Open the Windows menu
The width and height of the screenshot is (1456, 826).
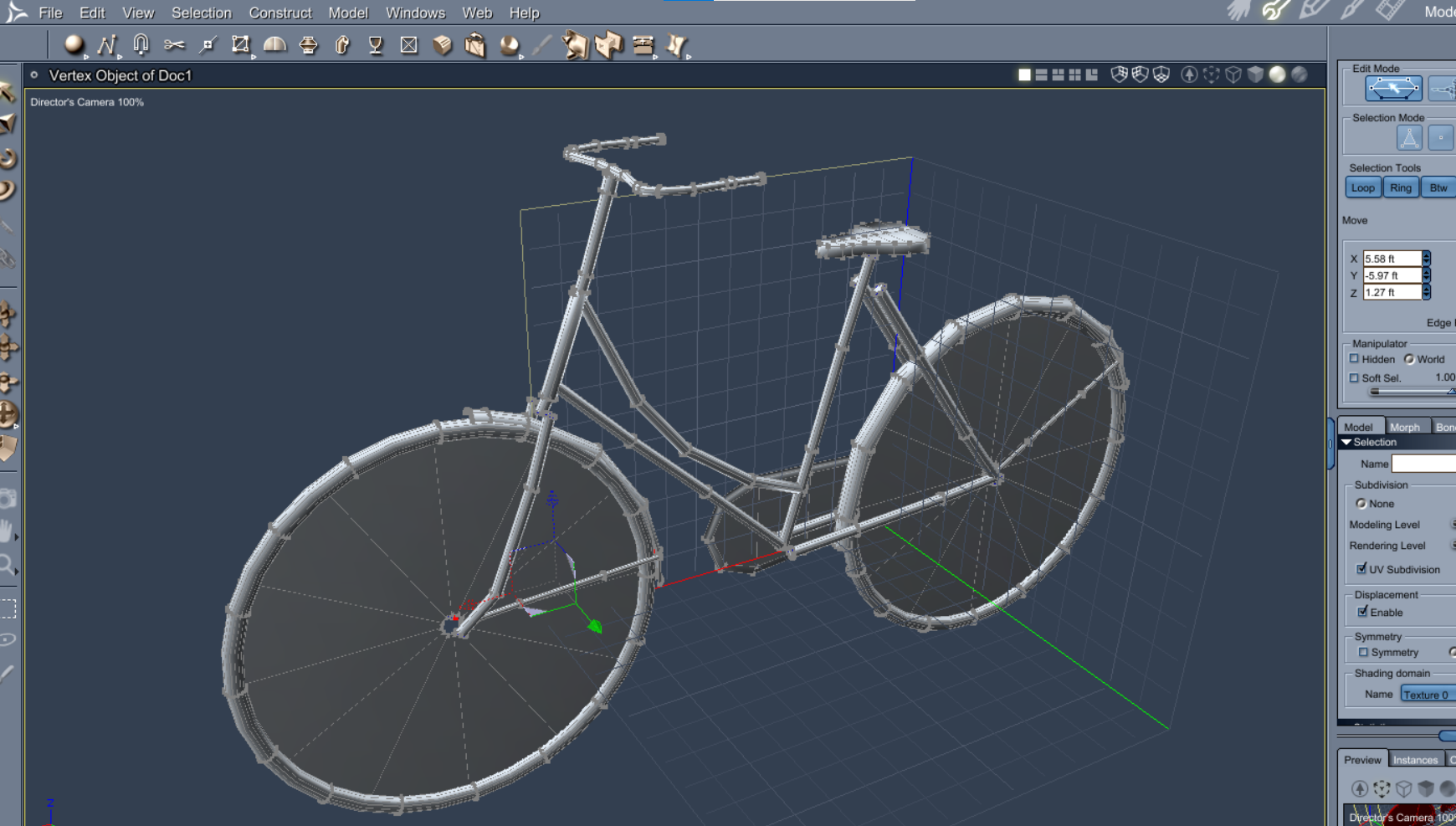point(415,13)
